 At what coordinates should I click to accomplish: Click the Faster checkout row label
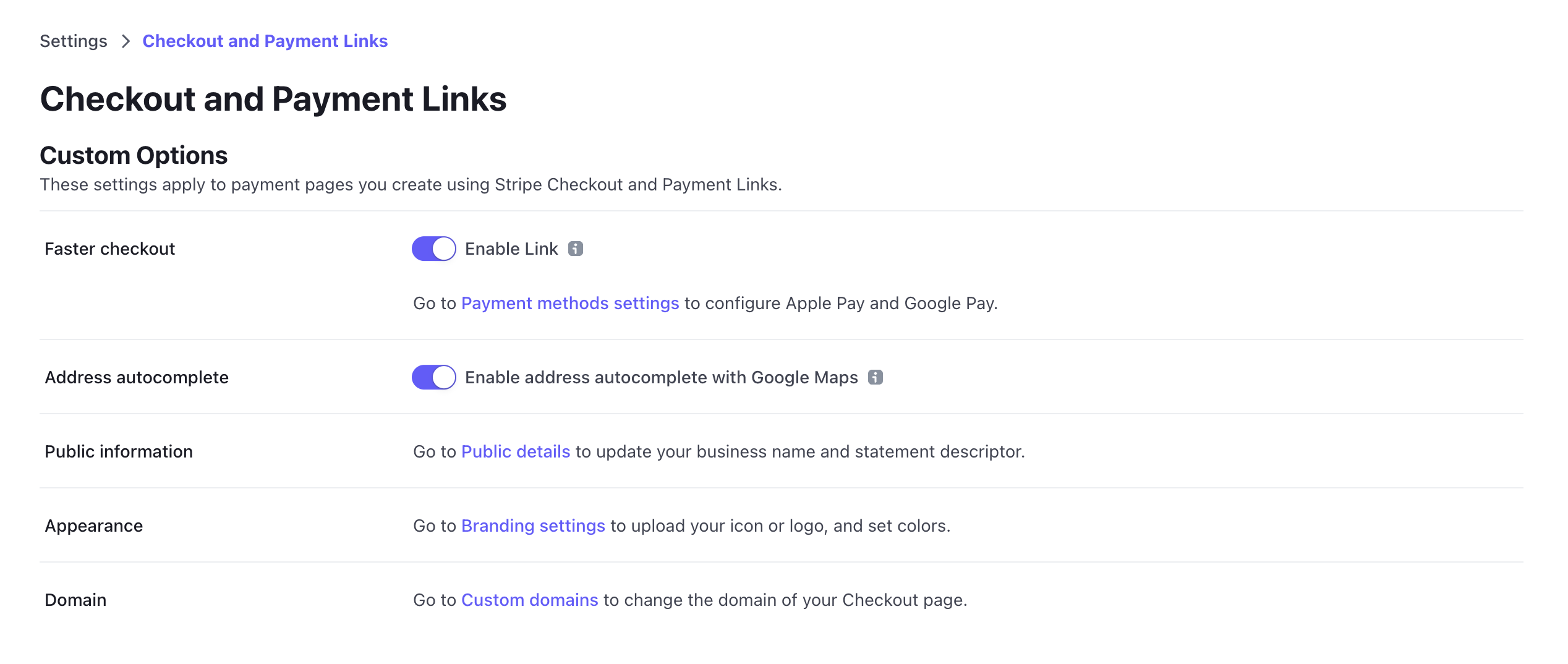click(110, 249)
